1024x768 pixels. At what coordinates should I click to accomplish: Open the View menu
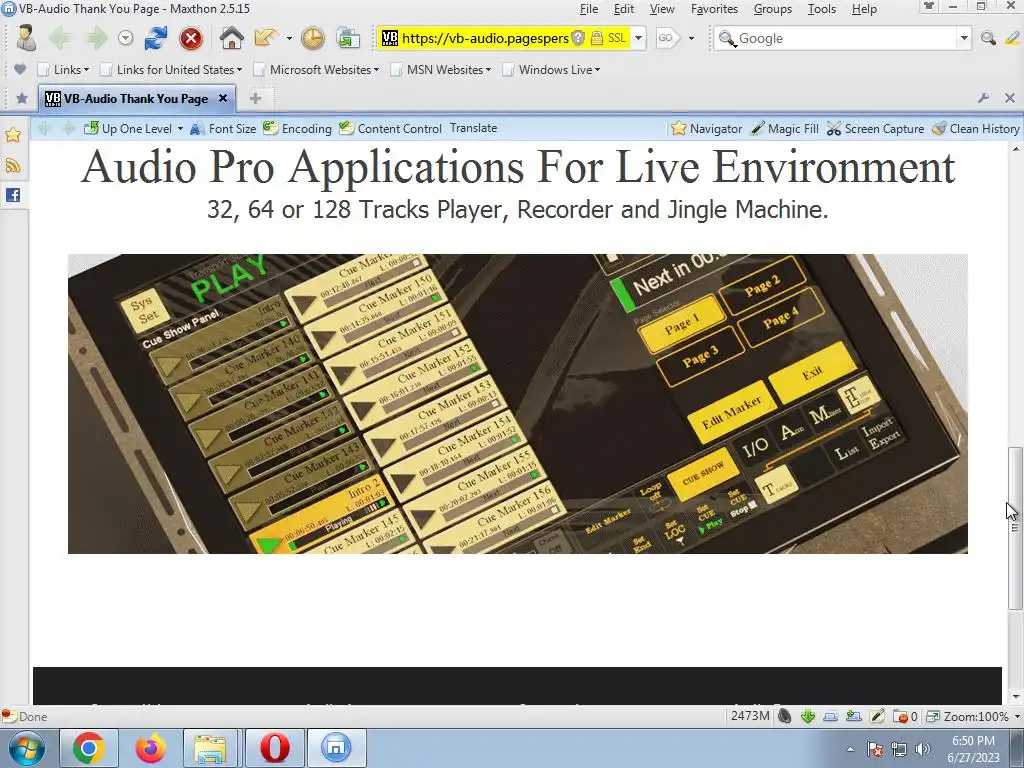(662, 9)
